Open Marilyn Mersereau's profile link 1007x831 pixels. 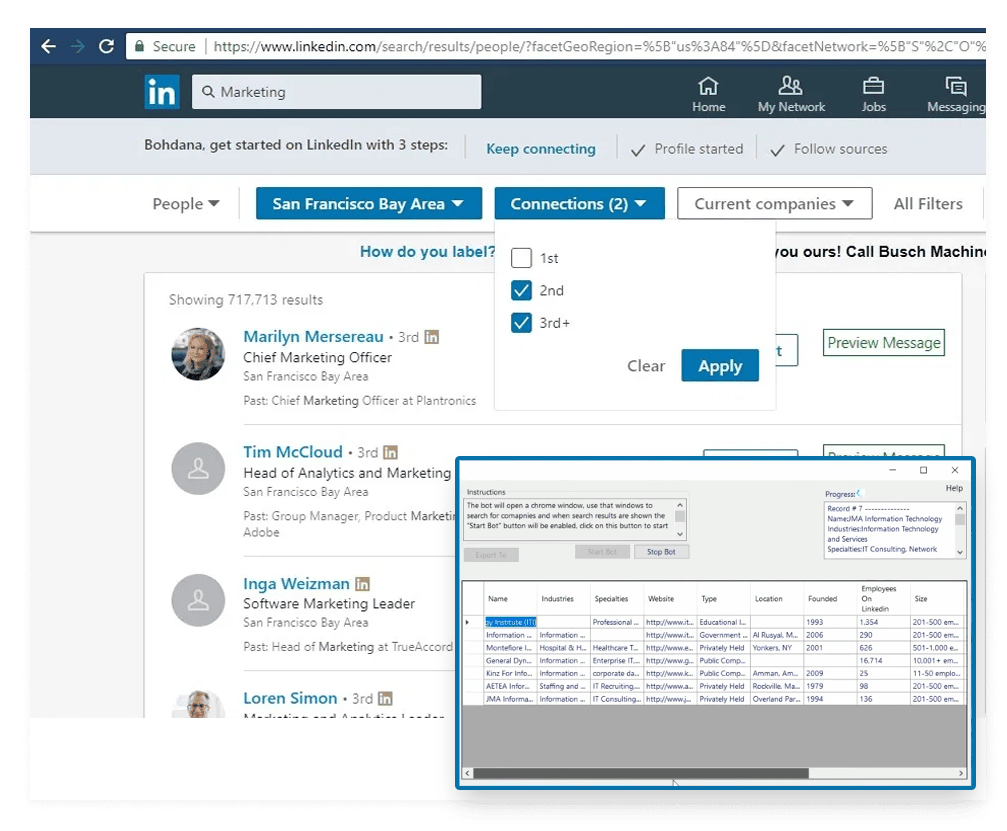pos(313,337)
